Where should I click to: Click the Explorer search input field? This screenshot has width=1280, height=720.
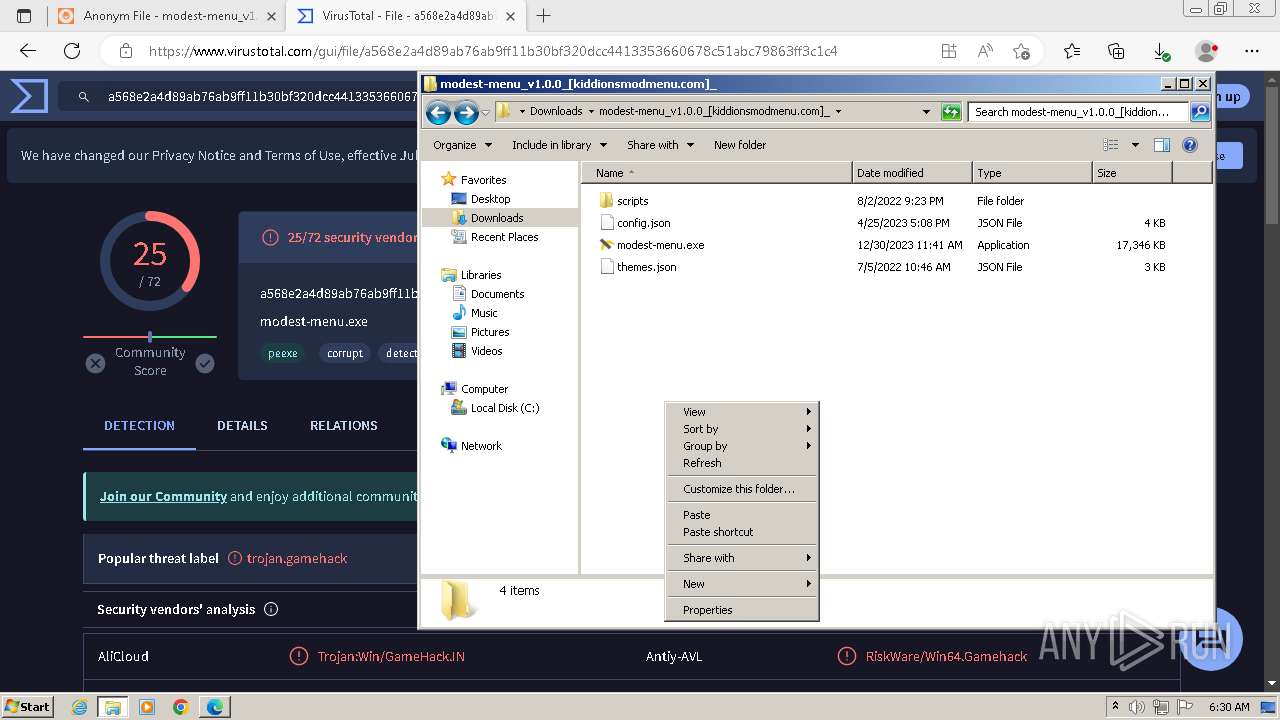(x=1078, y=112)
